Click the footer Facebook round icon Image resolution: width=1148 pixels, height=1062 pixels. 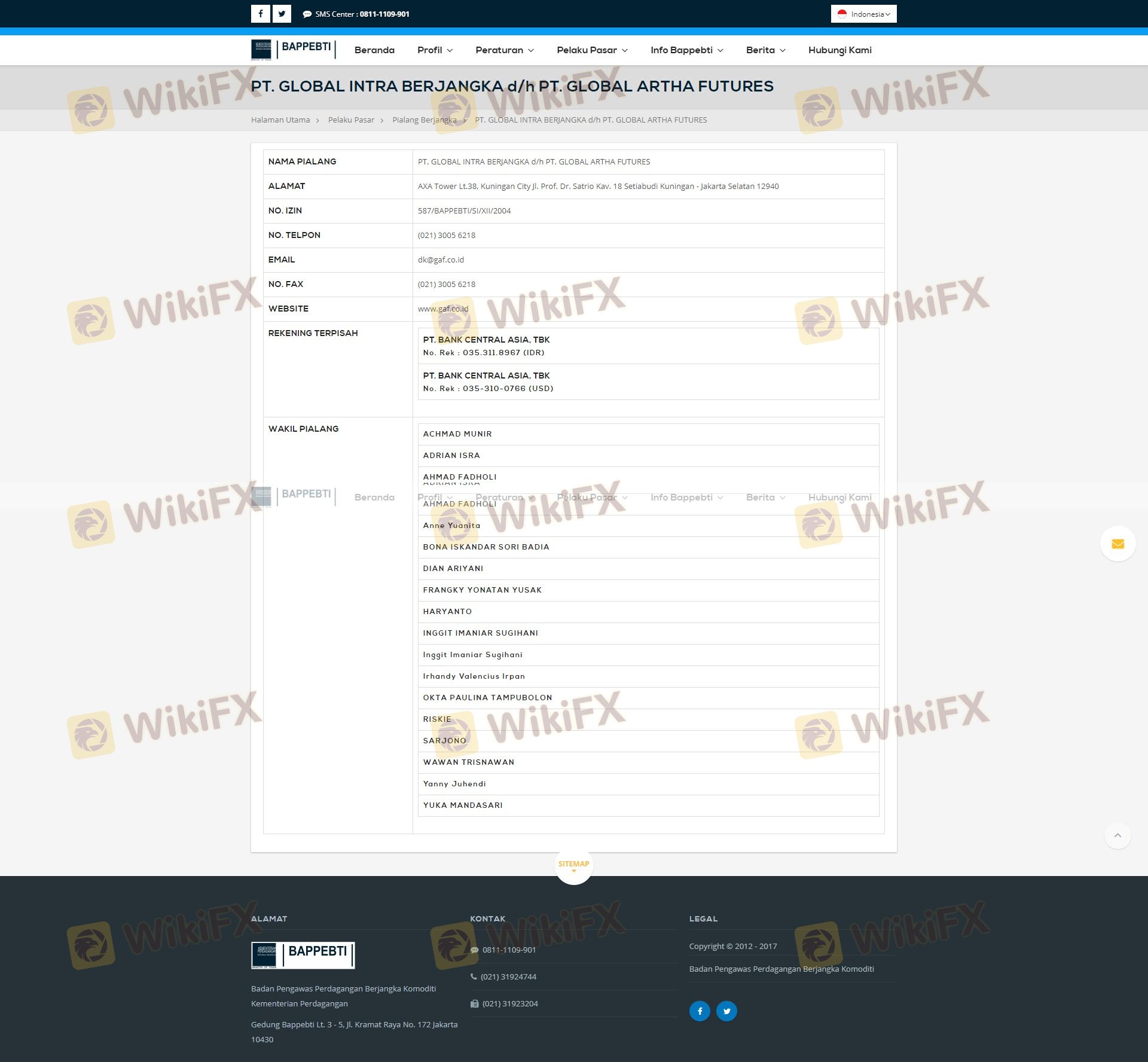pos(700,1011)
